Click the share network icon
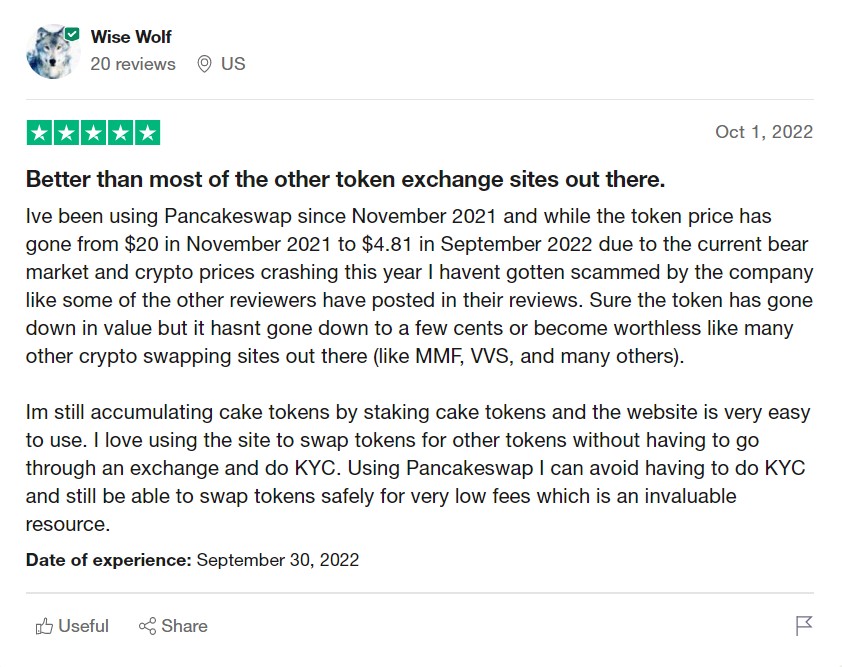The image size is (842, 667). (x=147, y=626)
